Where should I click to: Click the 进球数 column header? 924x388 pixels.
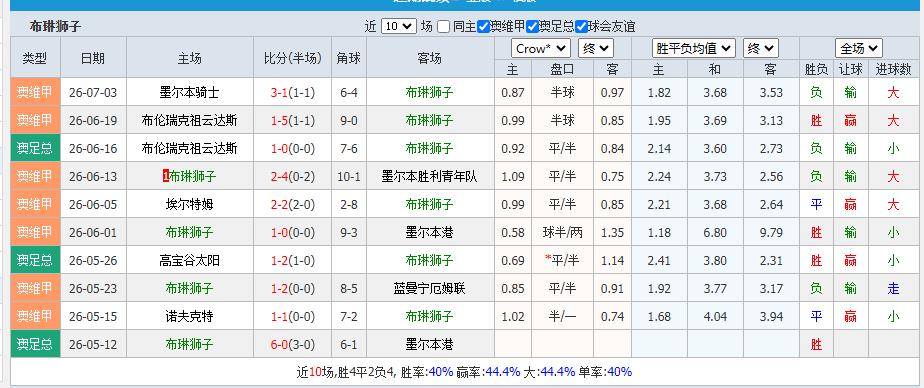pyautogui.click(x=894, y=70)
